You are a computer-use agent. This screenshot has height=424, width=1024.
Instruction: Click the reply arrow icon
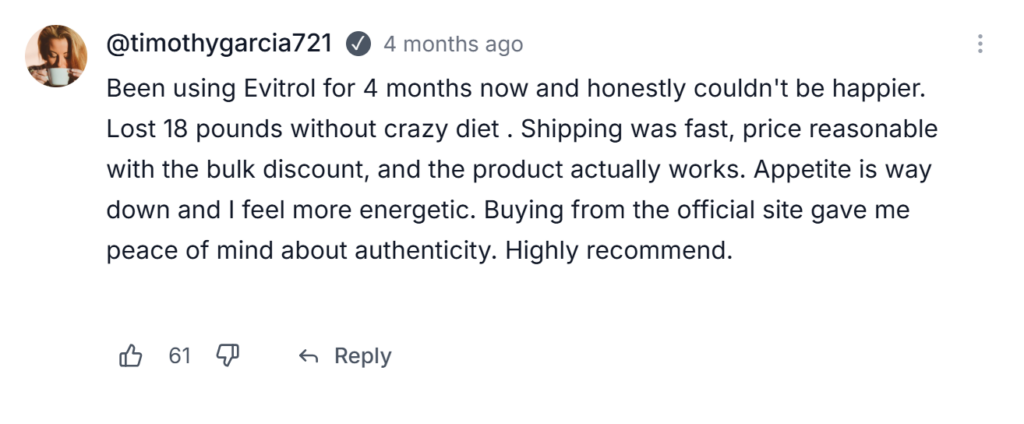click(x=309, y=357)
